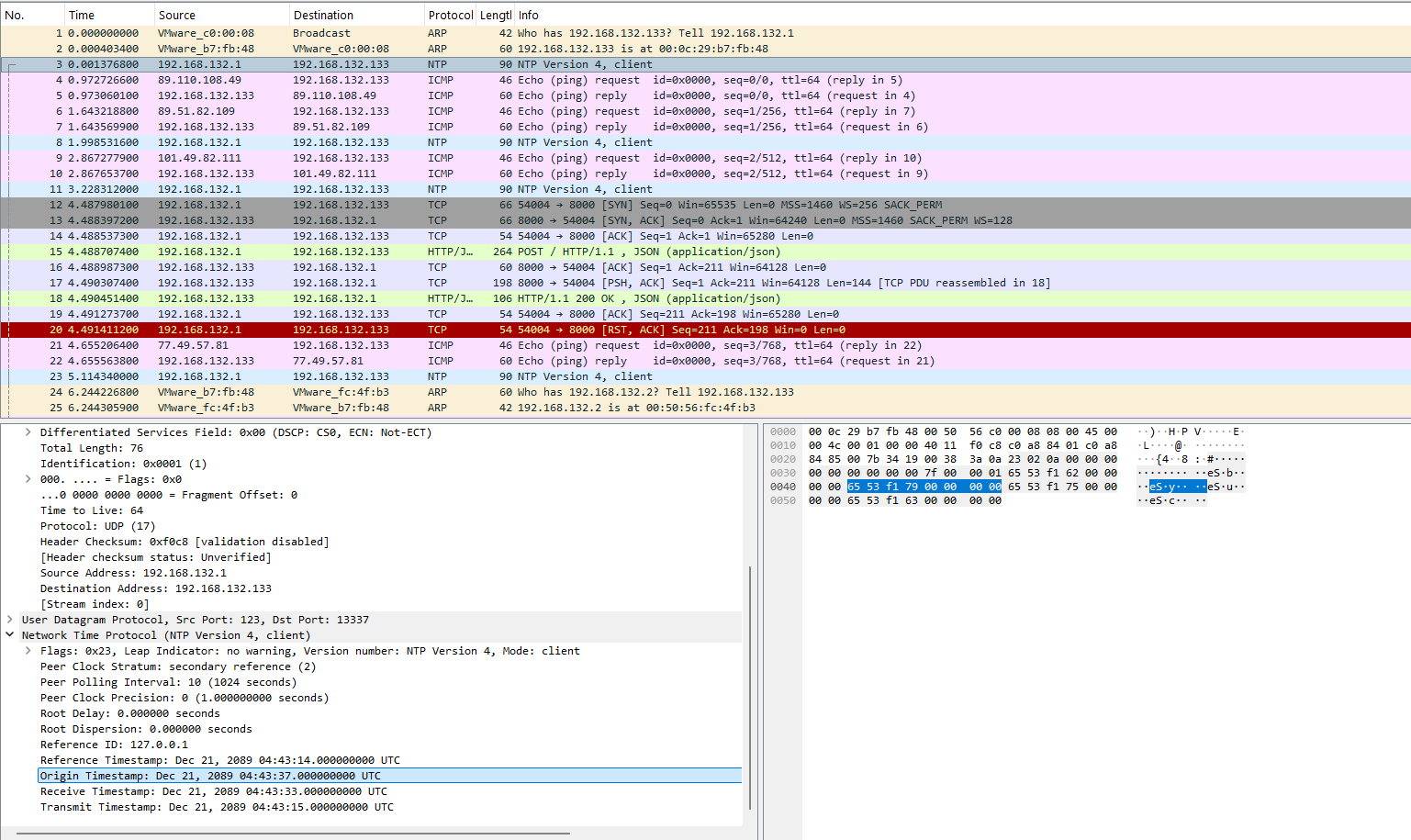This screenshot has width=1411, height=840.
Task: Select the Peer Clock Precision field
Action: pyautogui.click(x=185, y=698)
